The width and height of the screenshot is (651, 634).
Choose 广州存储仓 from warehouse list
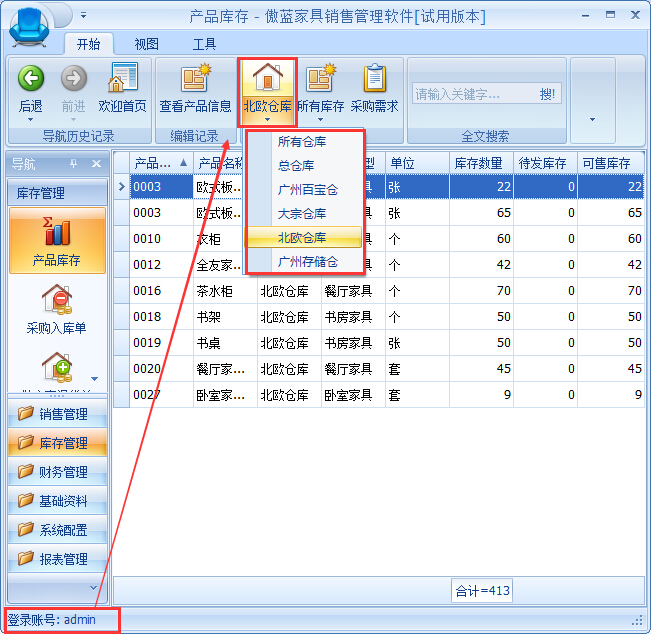[308, 262]
